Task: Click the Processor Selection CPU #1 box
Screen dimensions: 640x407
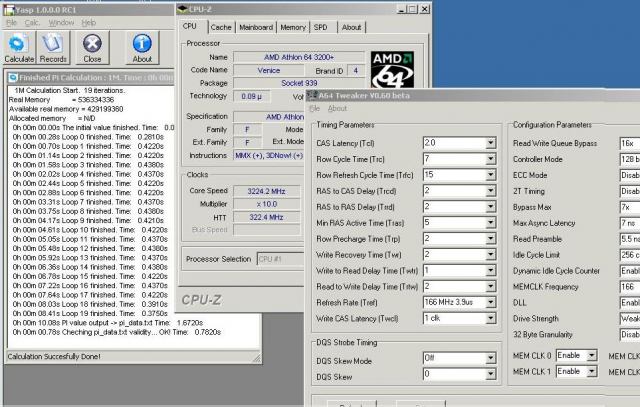Action: pyautogui.click(x=281, y=259)
